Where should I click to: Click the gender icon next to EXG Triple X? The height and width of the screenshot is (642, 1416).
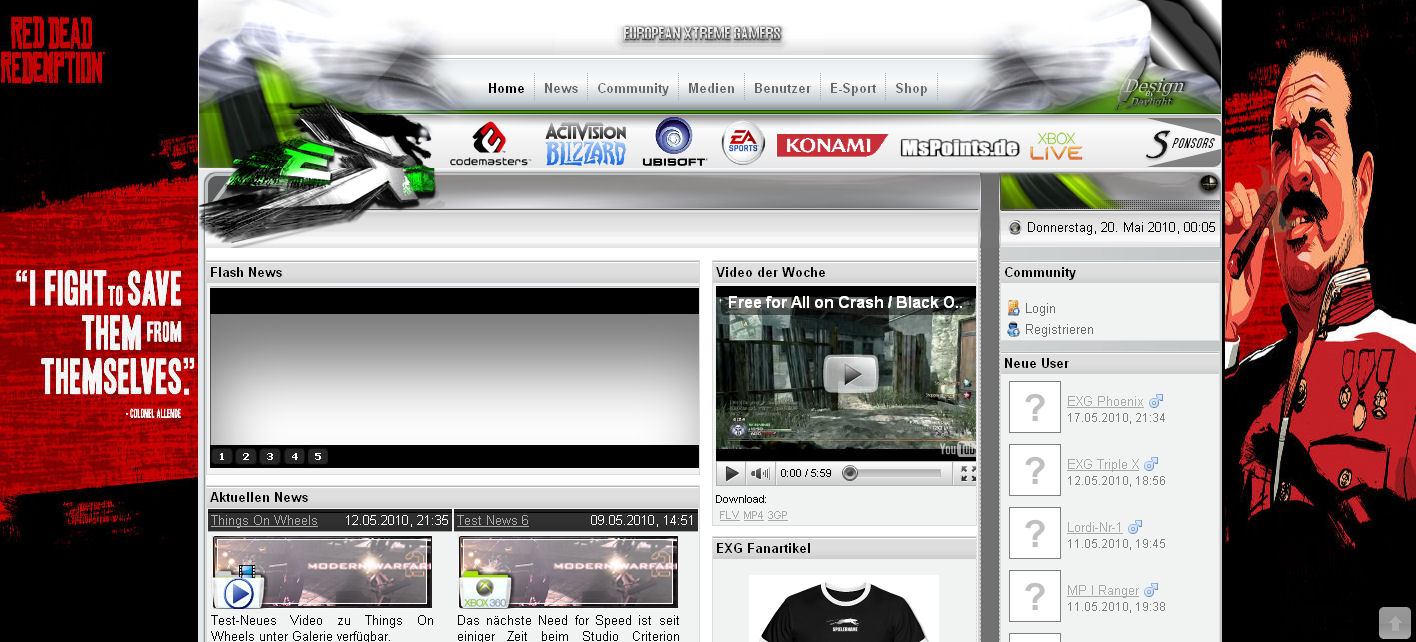pos(1151,464)
